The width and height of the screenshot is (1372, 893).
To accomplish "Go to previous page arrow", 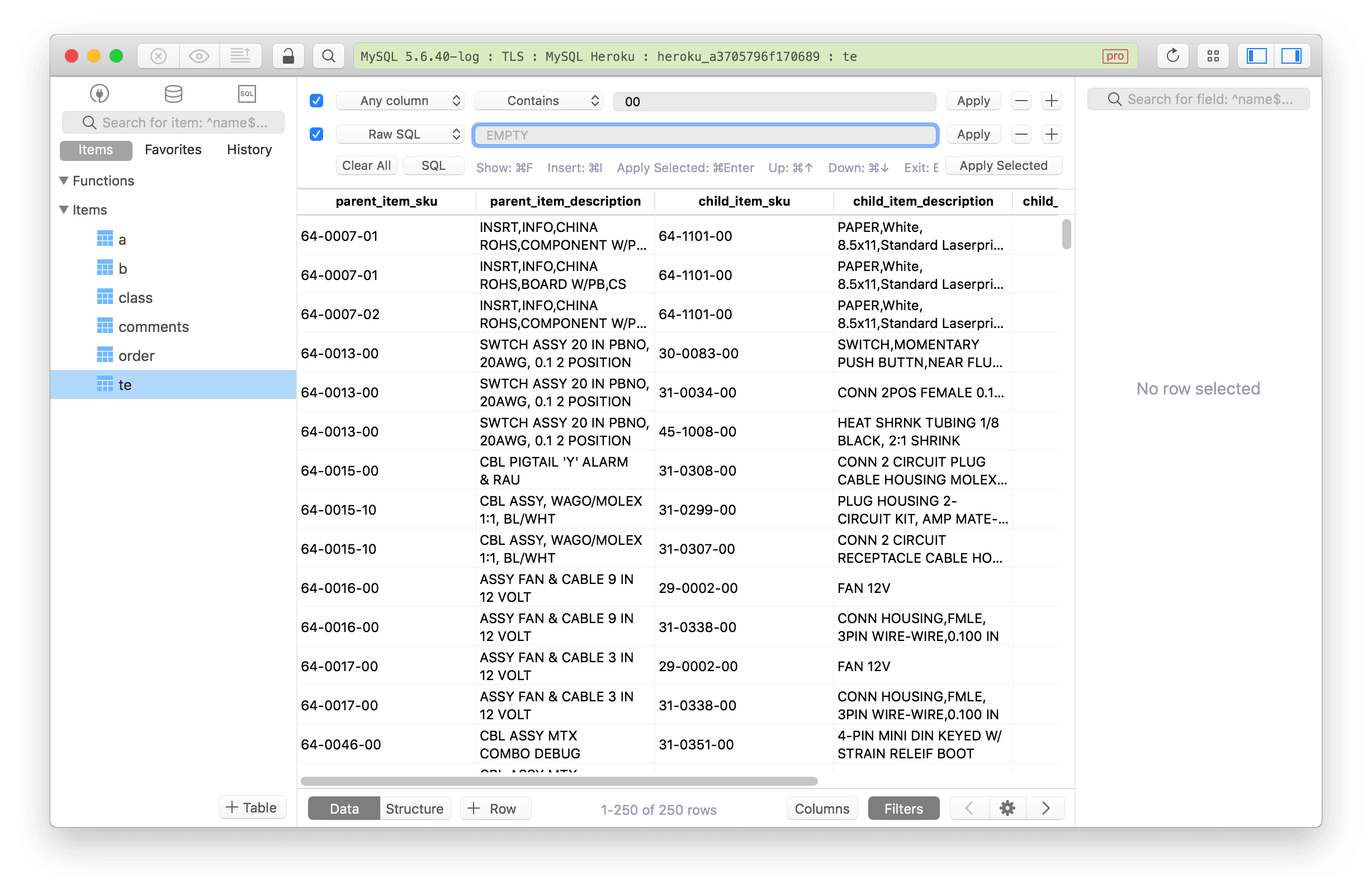I will (969, 808).
